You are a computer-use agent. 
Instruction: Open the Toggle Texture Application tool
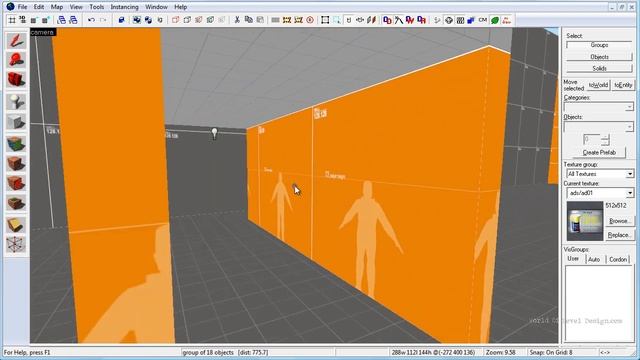pyautogui.click(x=16, y=144)
